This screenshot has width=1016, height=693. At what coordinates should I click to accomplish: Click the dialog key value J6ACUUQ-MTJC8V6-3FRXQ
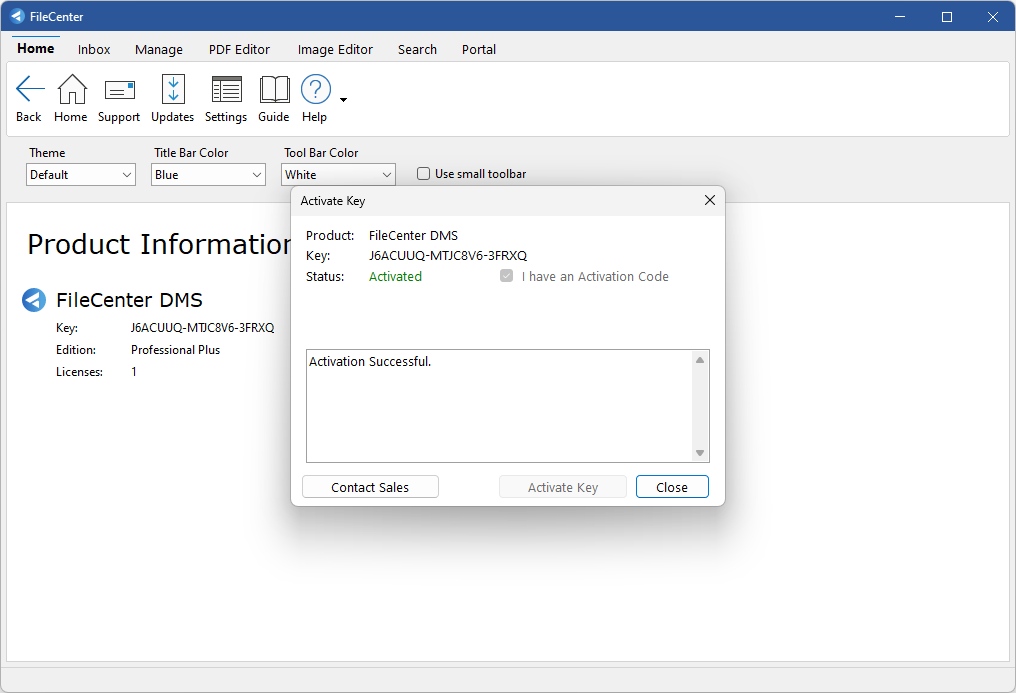(x=448, y=256)
